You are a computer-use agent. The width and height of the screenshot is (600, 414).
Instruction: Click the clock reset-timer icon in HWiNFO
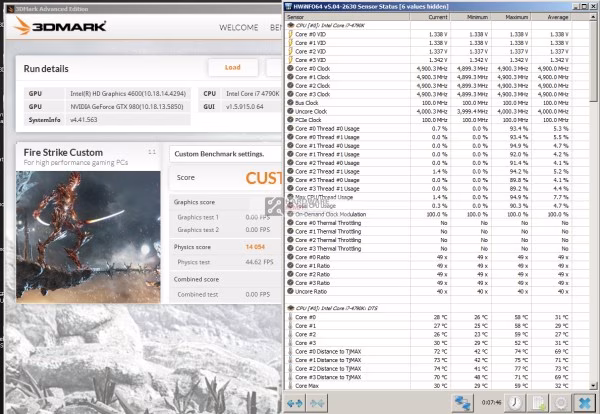coord(515,403)
